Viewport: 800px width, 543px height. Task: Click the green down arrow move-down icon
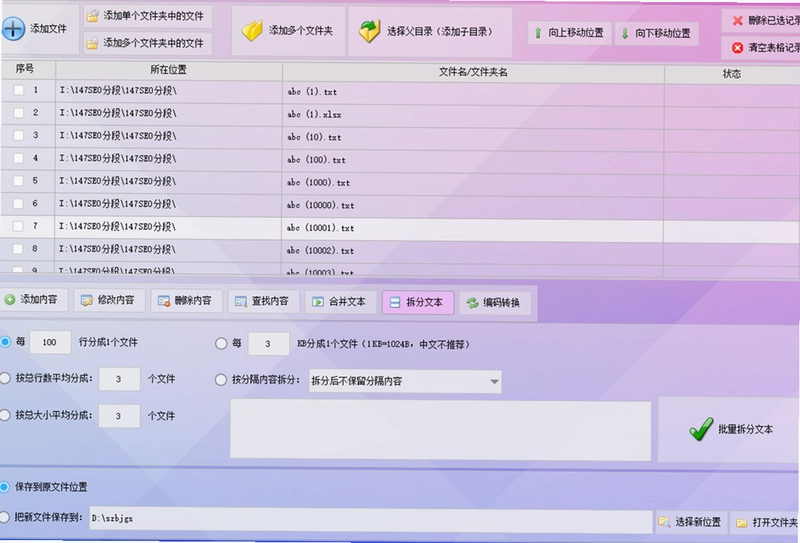pyautogui.click(x=624, y=34)
